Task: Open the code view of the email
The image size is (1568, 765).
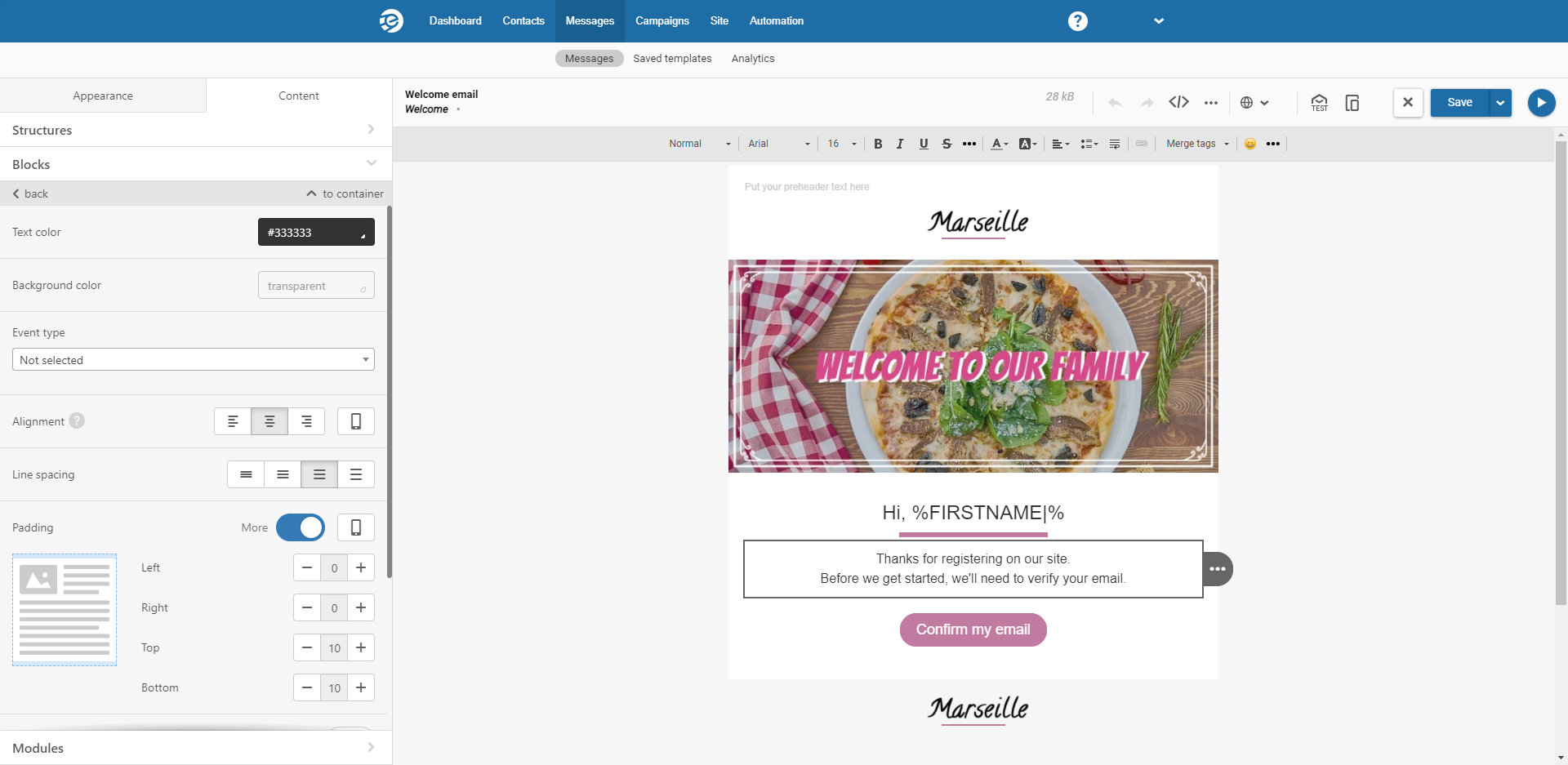Action: (x=1178, y=102)
